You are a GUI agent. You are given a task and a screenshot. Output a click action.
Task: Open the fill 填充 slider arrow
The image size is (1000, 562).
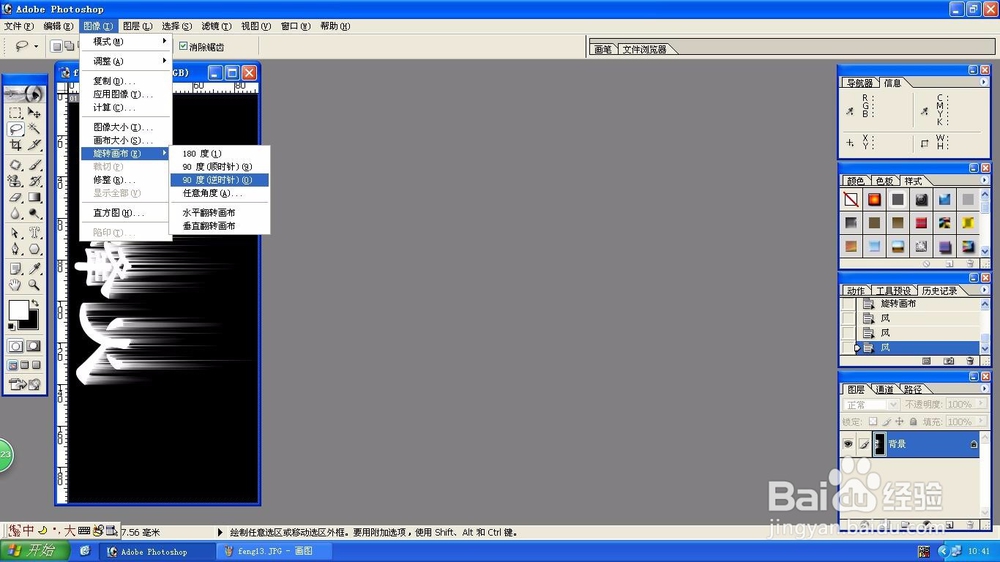[981, 422]
